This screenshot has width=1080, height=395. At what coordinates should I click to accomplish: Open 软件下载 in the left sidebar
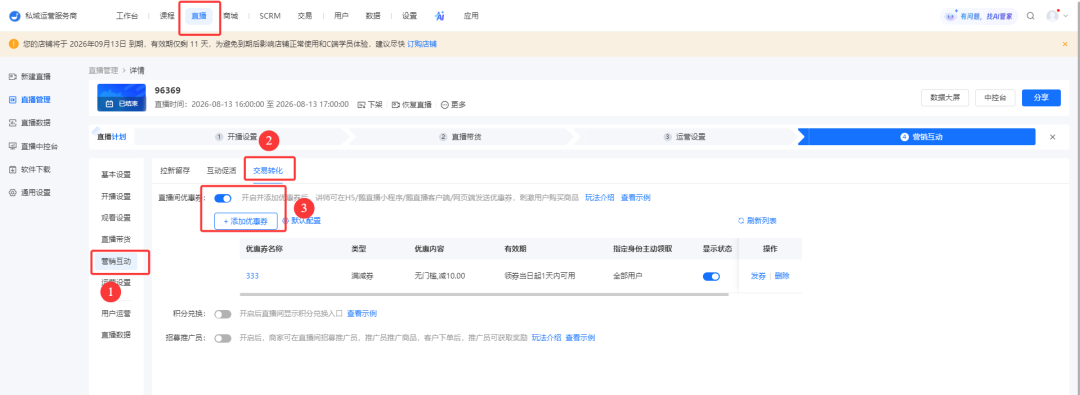pyautogui.click(x=30, y=169)
